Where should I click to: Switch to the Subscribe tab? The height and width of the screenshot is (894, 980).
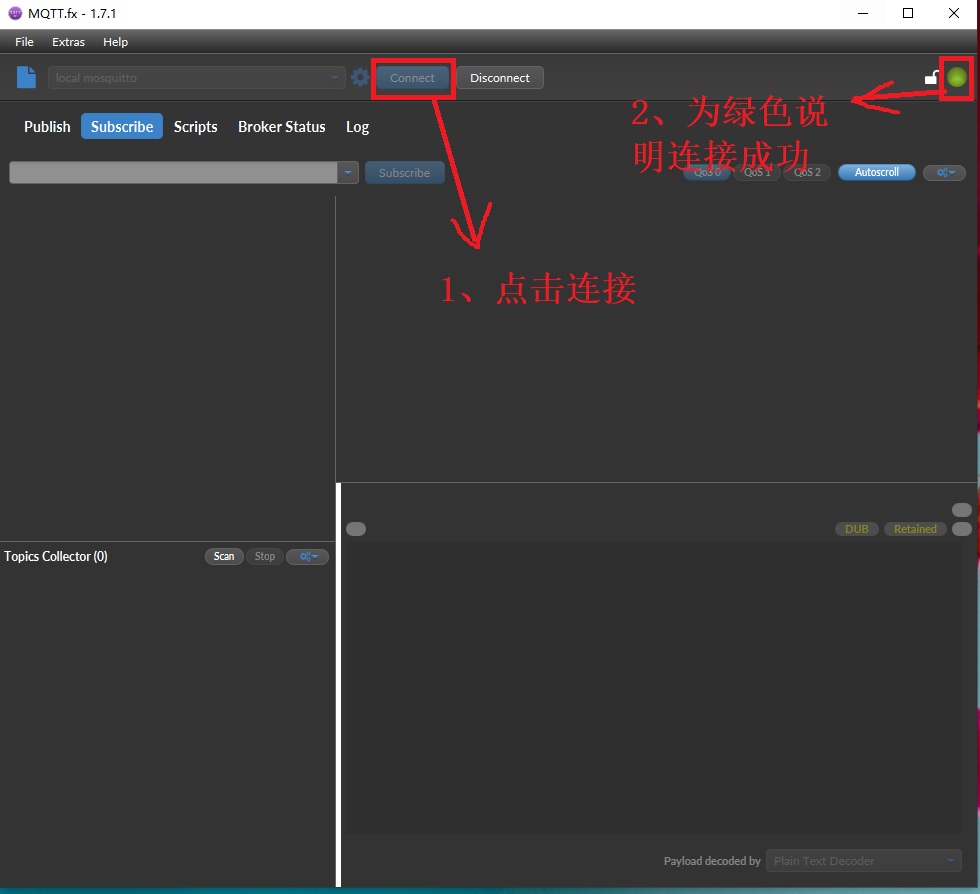[x=122, y=126]
